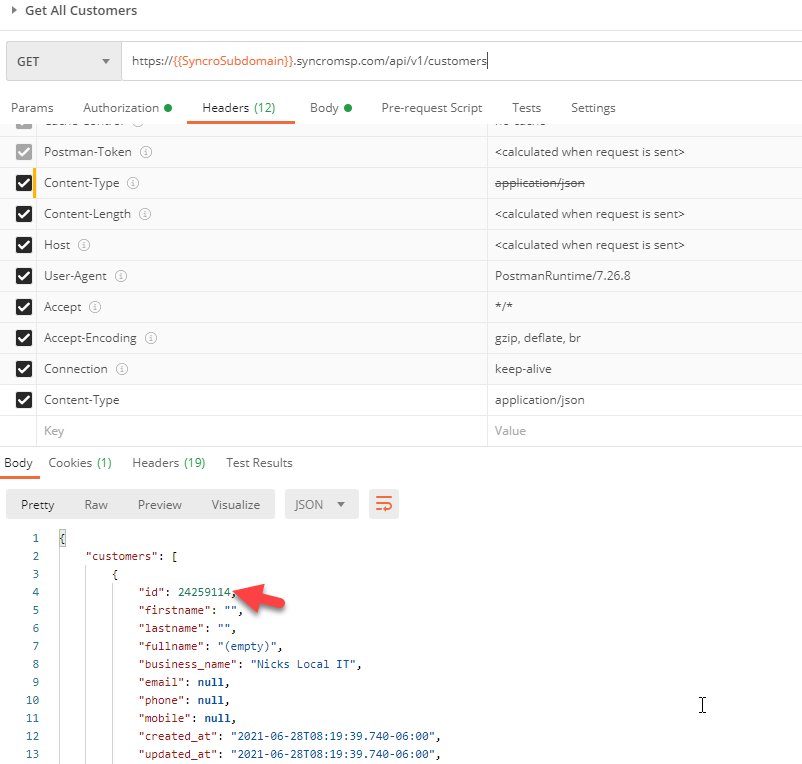The image size is (802, 764).
Task: Toggle the wrap lines icon in response
Action: [x=384, y=504]
